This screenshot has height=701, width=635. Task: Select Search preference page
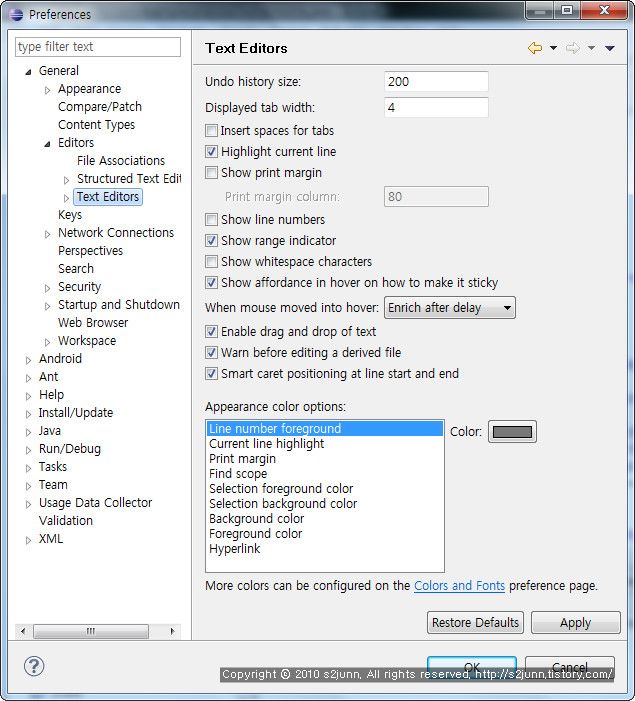pos(76,269)
